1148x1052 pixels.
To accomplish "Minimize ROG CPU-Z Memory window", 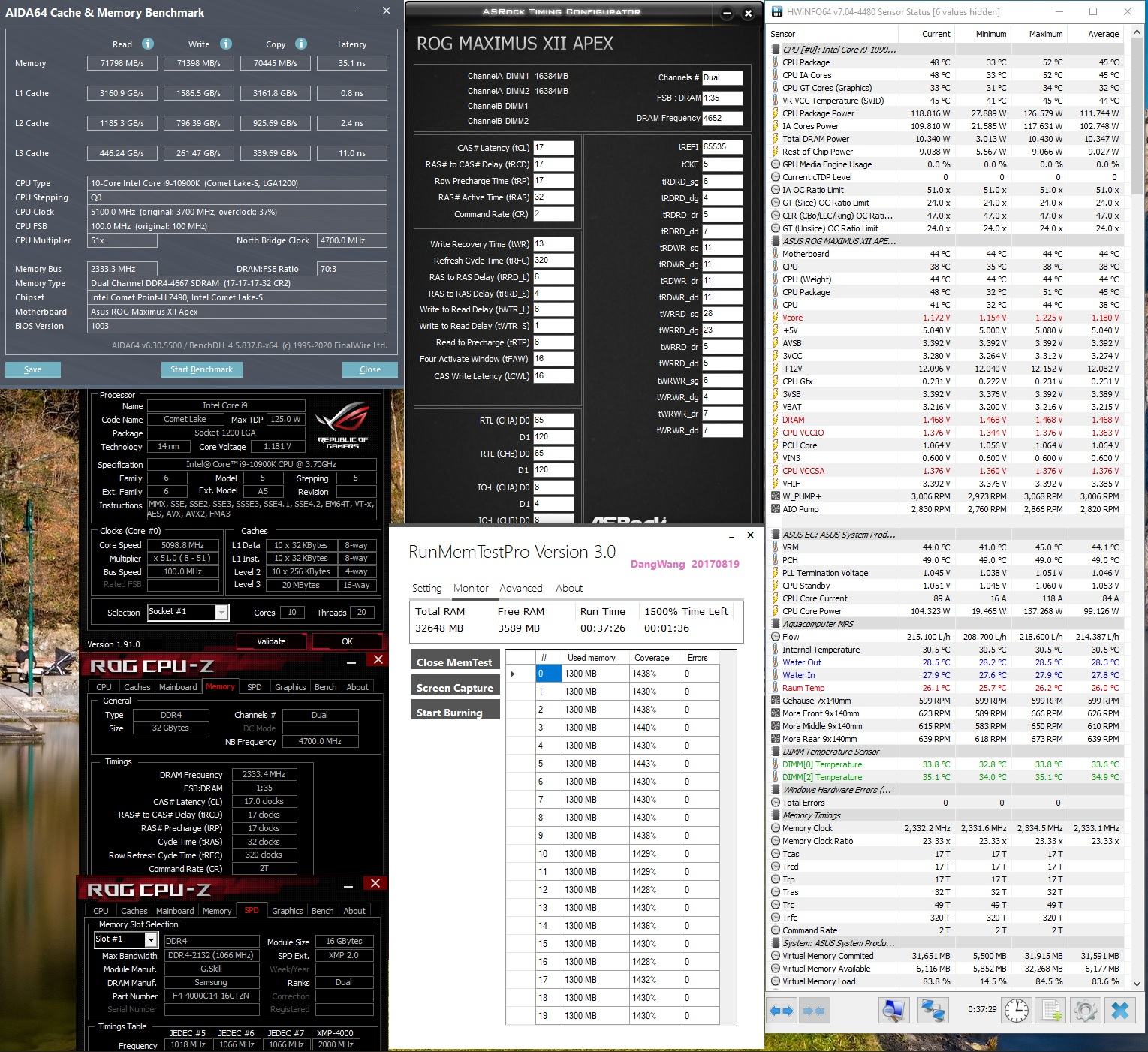I will 351,662.
